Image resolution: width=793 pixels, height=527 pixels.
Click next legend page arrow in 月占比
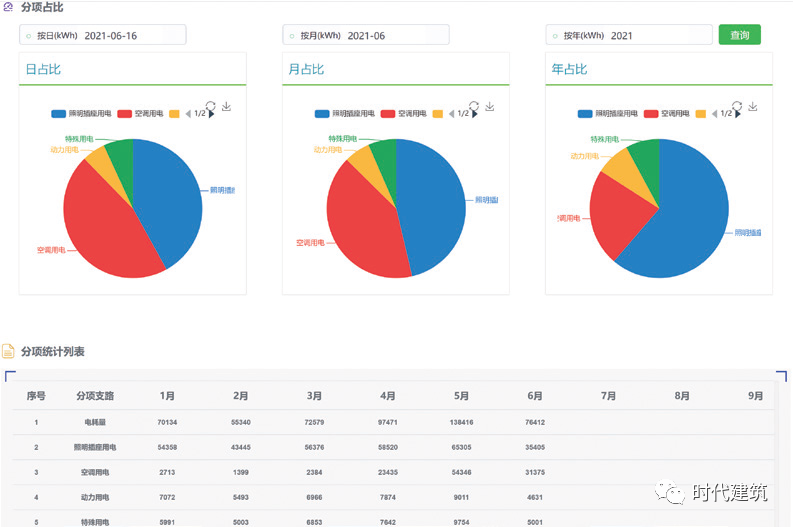[475, 114]
